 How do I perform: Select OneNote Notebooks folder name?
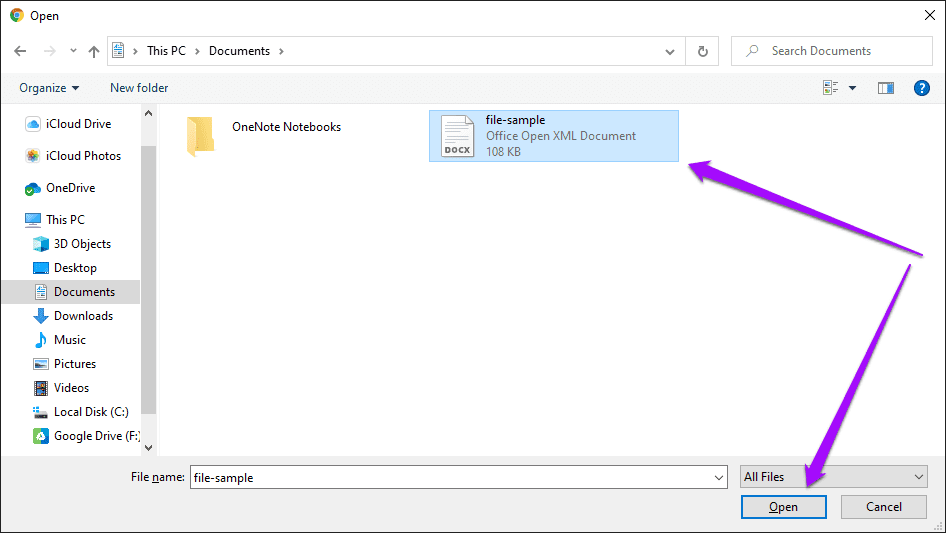pos(287,127)
